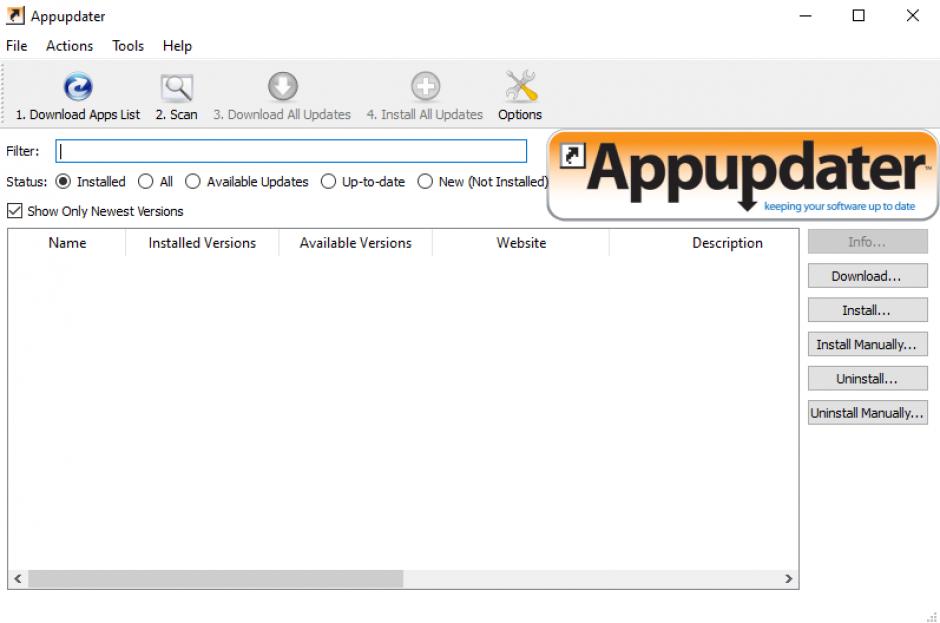The image size is (940, 623).
Task: Minimize the Appupdater window
Action: [806, 16]
